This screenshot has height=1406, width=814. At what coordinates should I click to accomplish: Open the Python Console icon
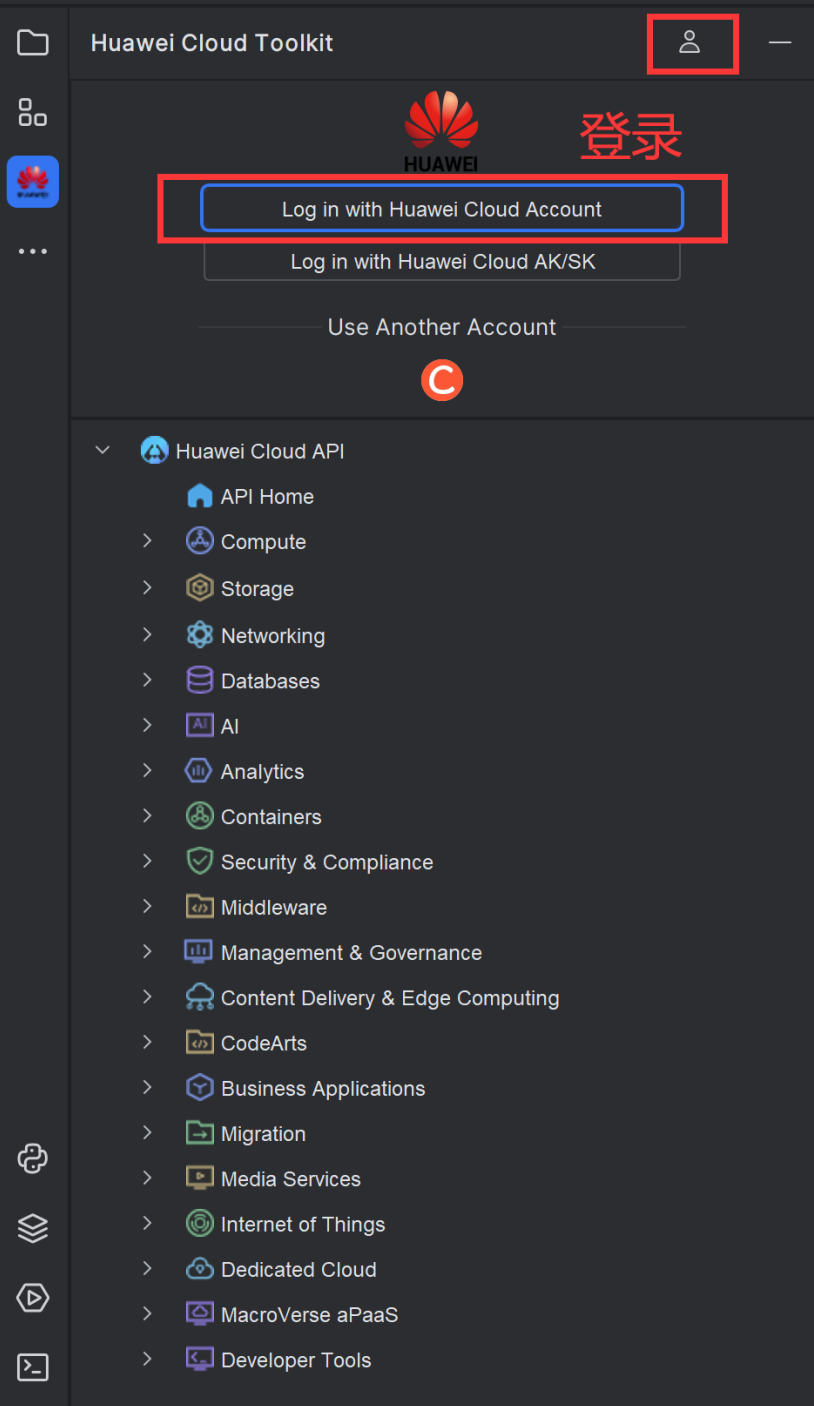tap(33, 1158)
